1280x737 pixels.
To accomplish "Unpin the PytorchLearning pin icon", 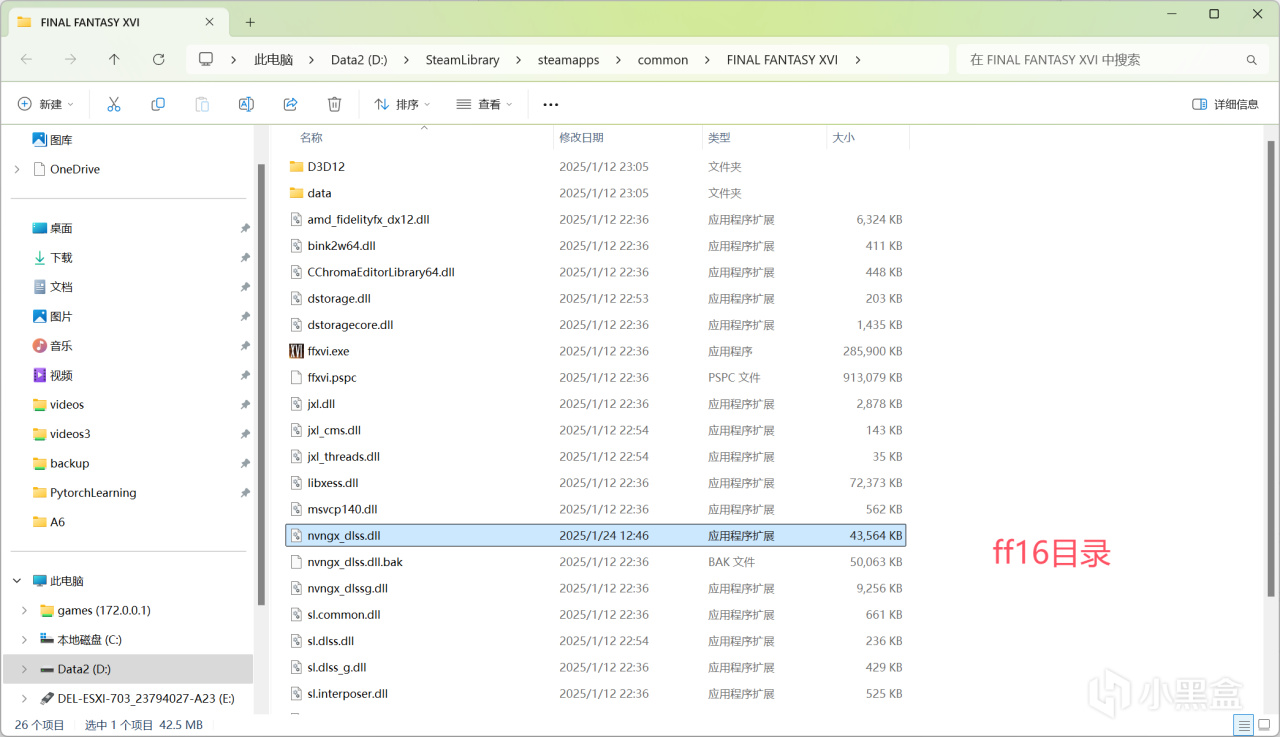I will pyautogui.click(x=245, y=493).
